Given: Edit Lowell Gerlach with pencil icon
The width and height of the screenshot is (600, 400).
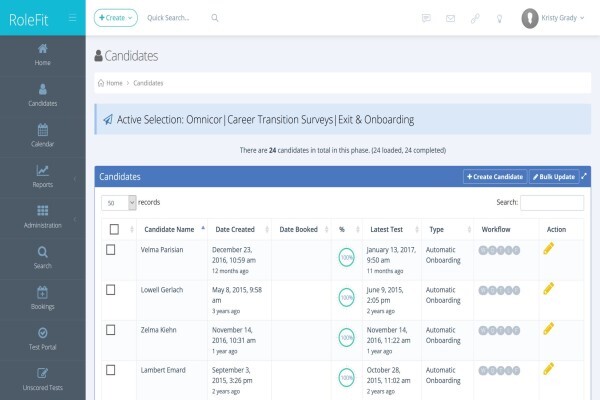Looking at the screenshot, I should pos(548,289).
